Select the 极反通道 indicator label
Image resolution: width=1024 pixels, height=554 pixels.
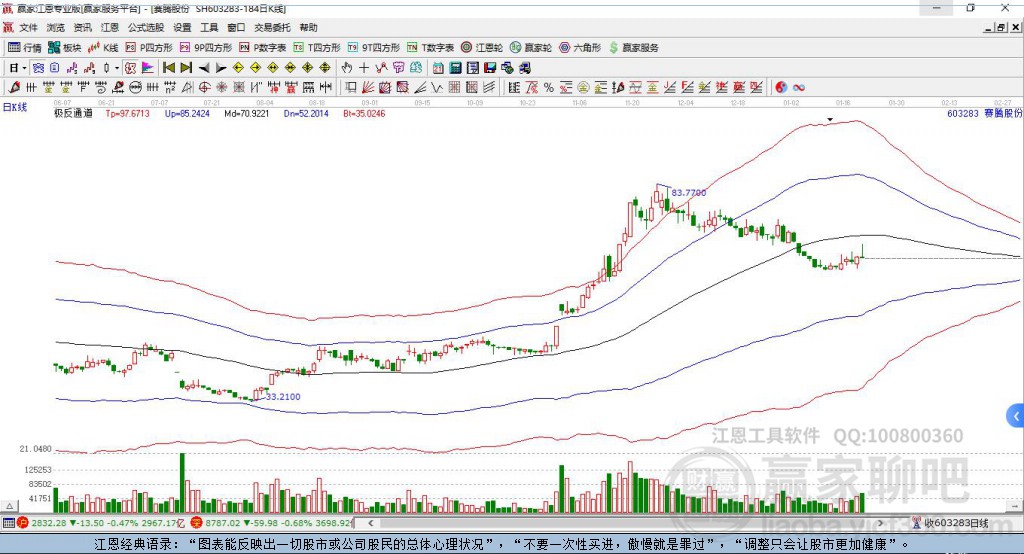(x=73, y=113)
